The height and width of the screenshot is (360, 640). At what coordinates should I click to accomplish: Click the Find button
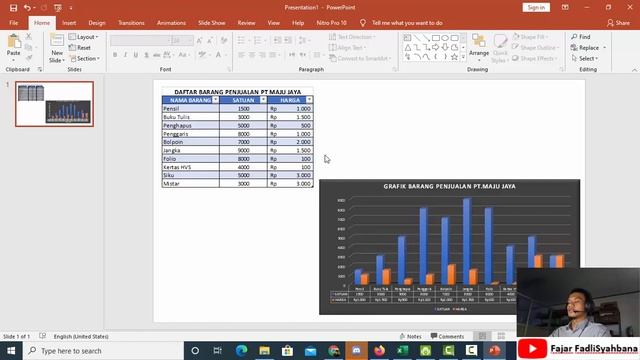580,37
